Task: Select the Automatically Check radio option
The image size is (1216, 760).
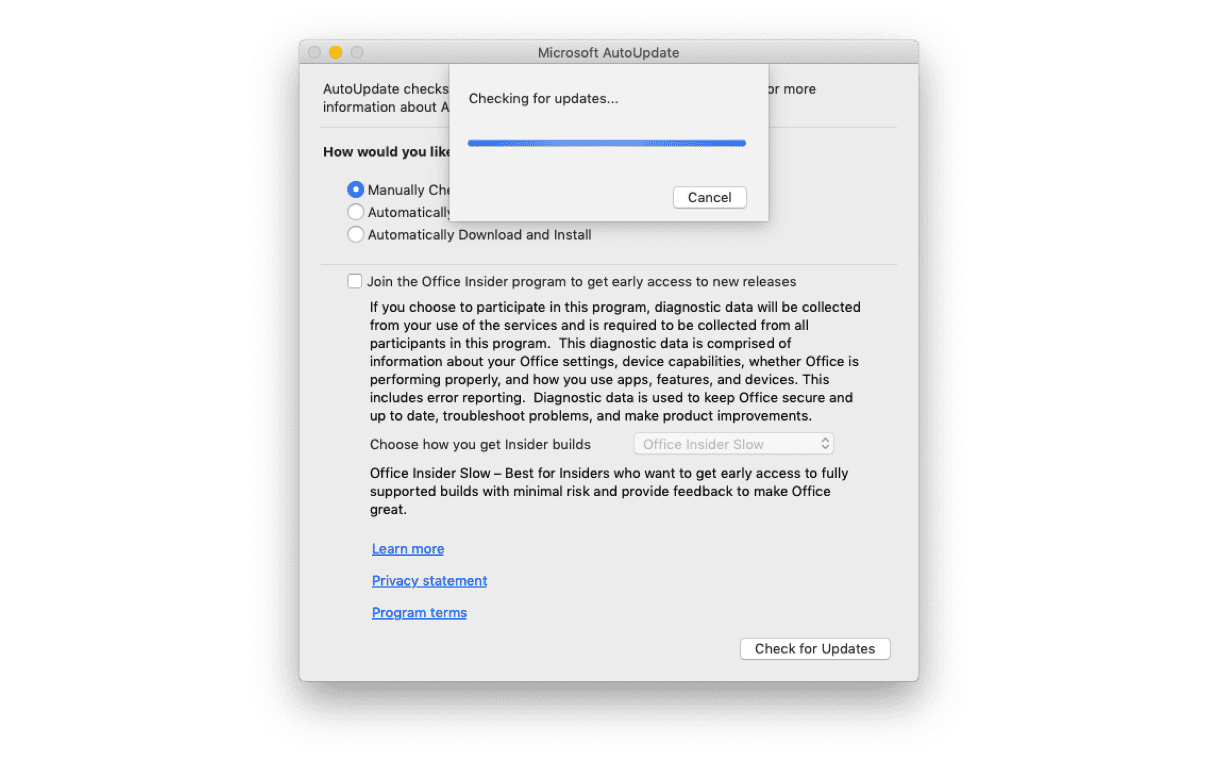Action: 355,212
